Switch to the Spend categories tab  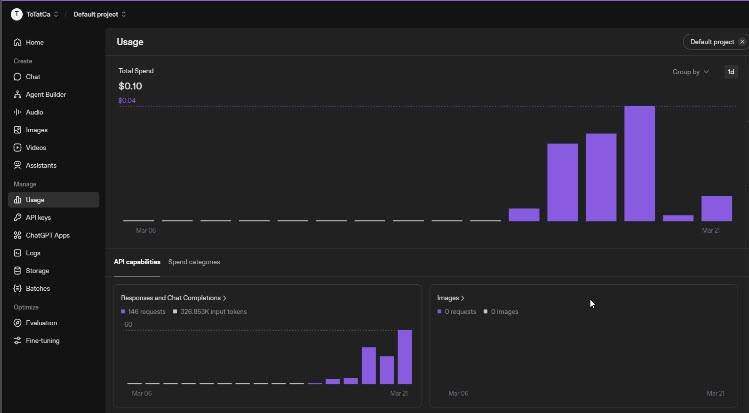coord(194,262)
